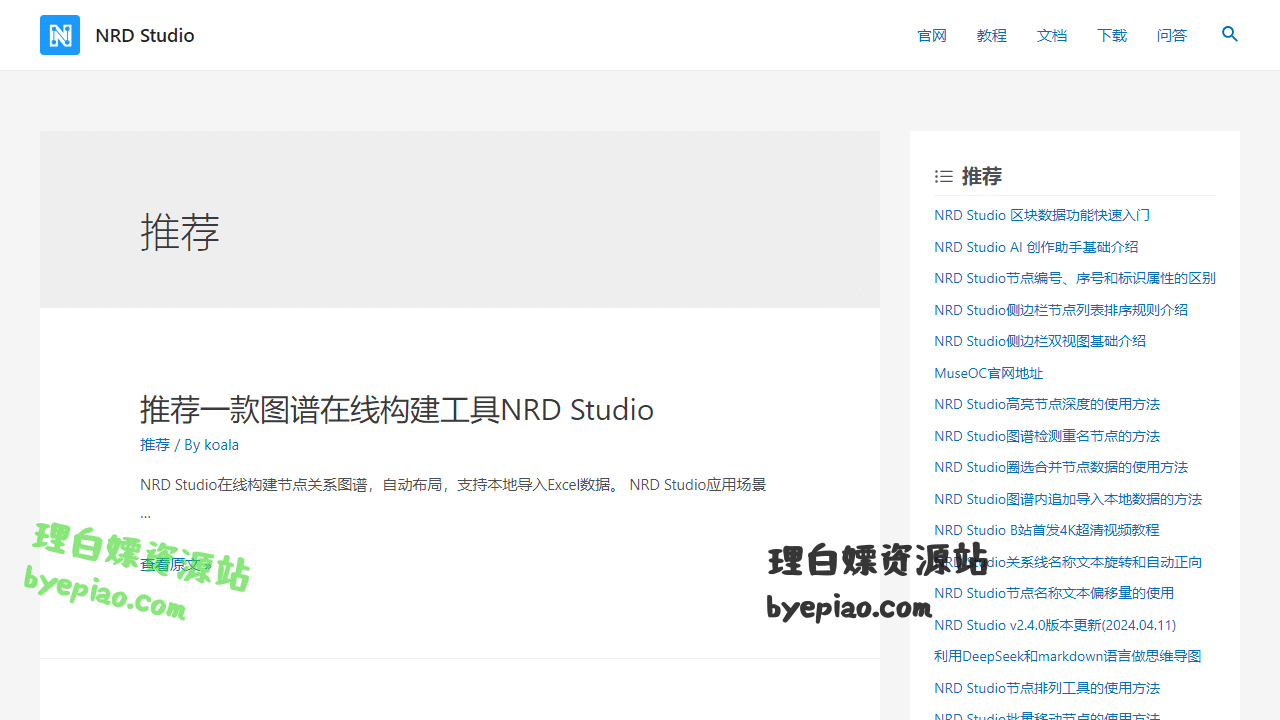Image resolution: width=1280 pixels, height=720 pixels.
Task: Open NRD Studio节点排列工具的使用方法 link
Action: [x=1047, y=688]
